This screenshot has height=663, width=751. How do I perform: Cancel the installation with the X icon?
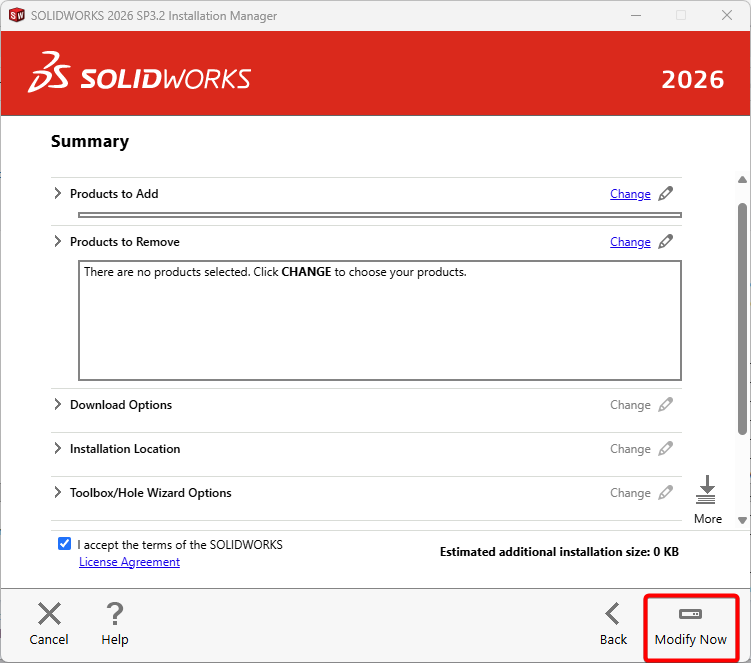pos(49,614)
